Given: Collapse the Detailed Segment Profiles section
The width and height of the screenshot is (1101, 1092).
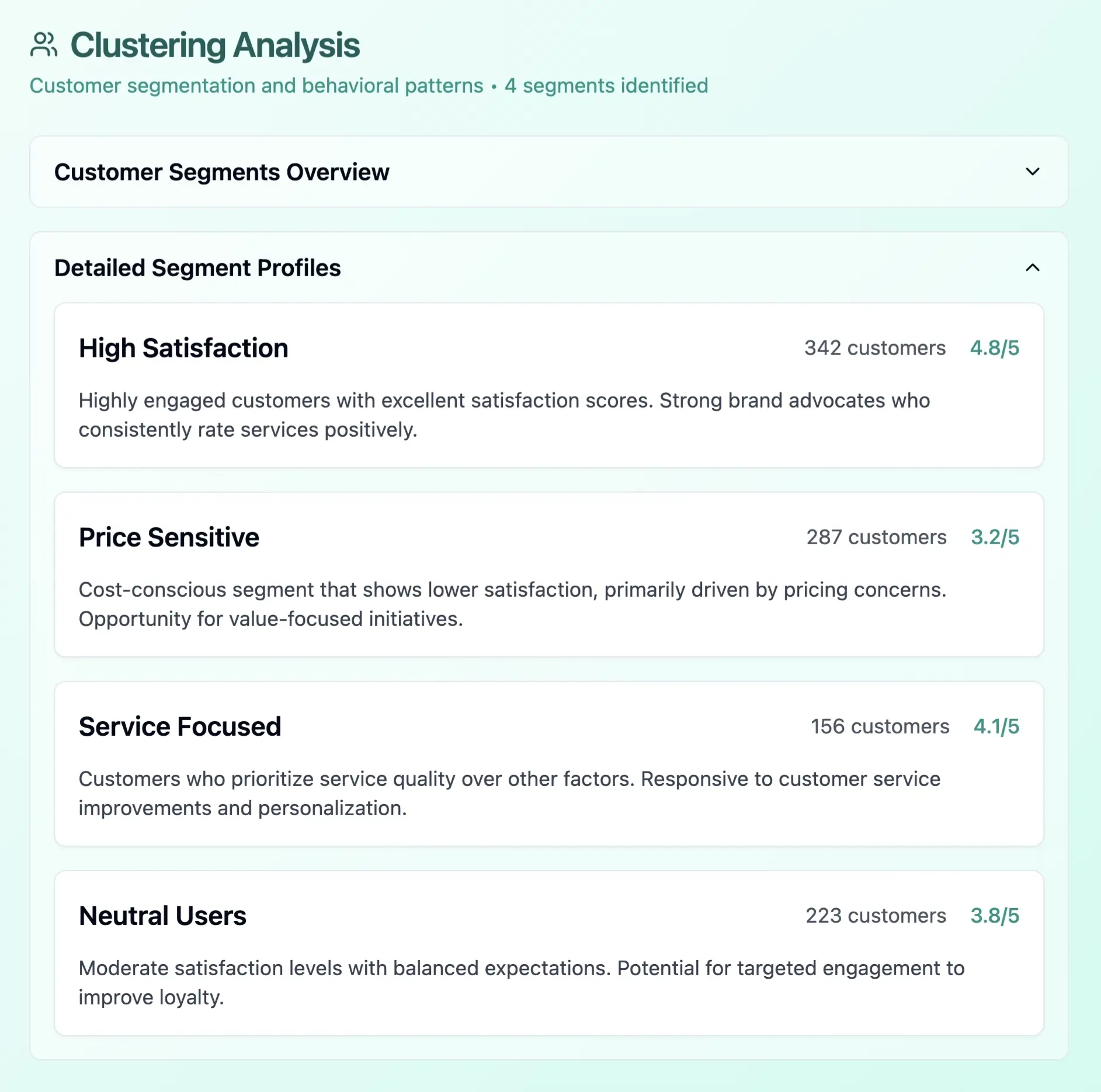Looking at the screenshot, I should tap(1031, 269).
